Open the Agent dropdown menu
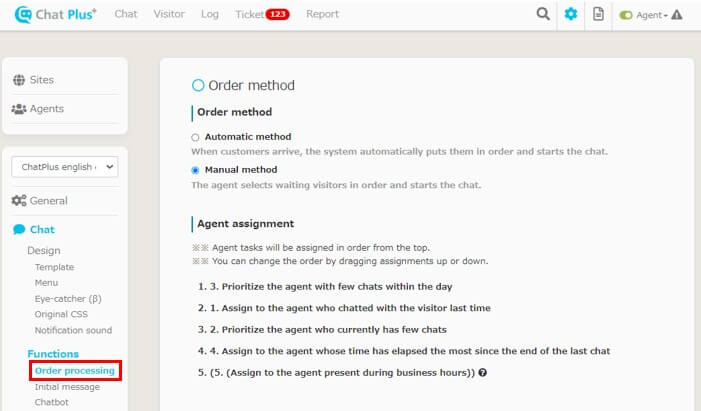The height and width of the screenshot is (411, 701). pyautogui.click(x=651, y=15)
